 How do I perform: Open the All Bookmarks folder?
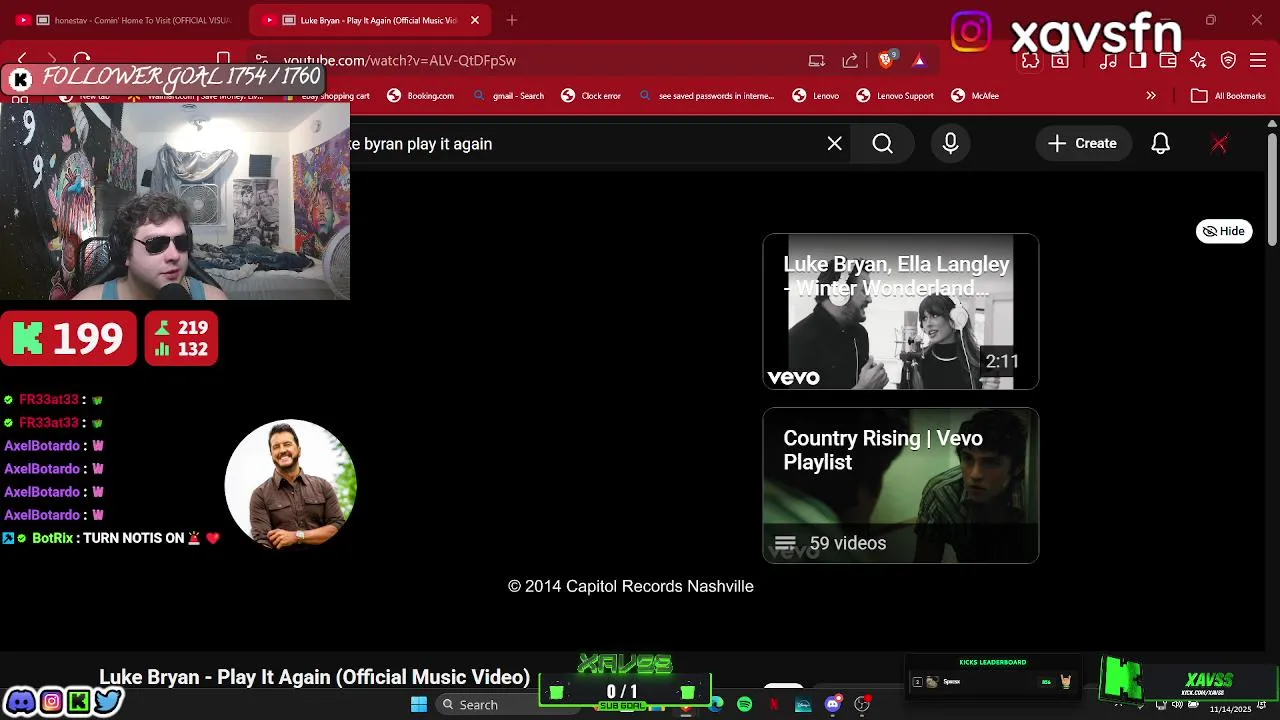[1229, 96]
